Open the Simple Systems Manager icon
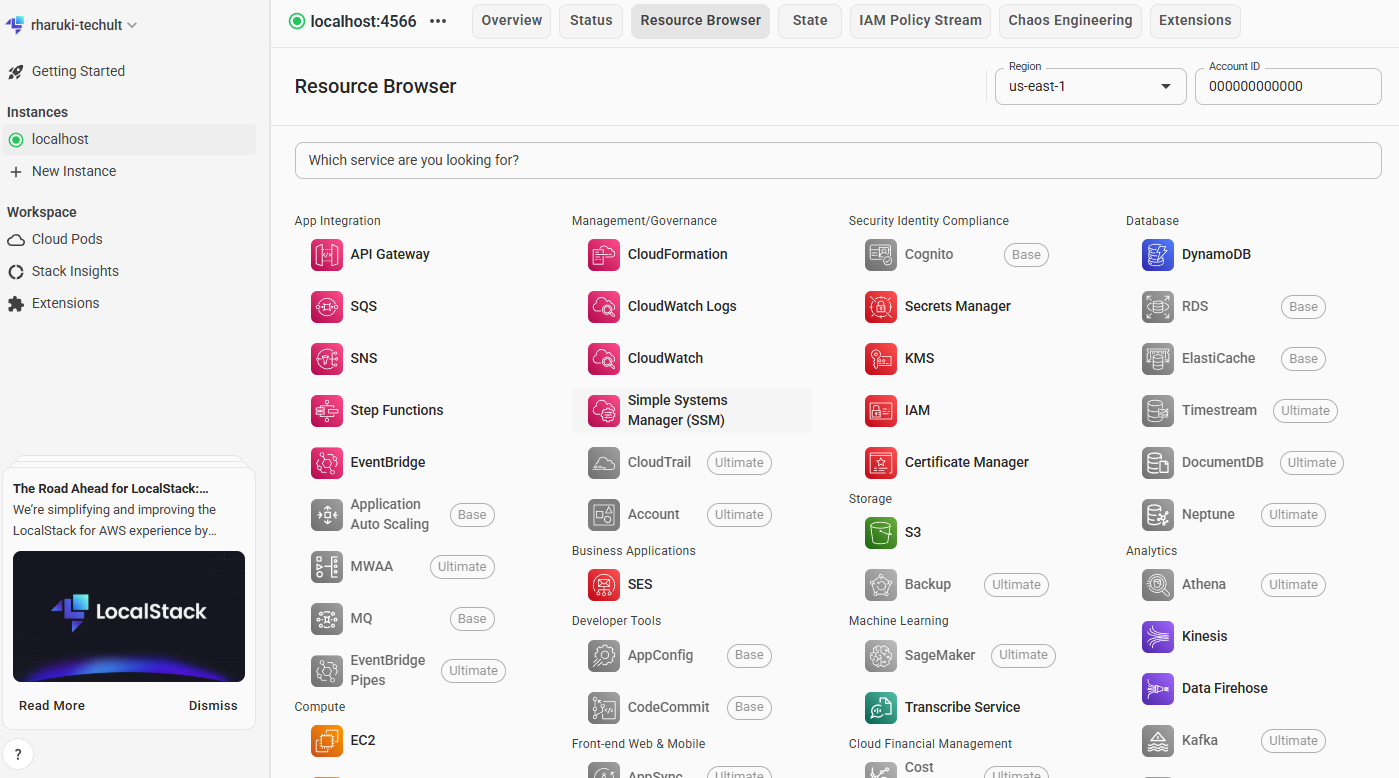The height and width of the screenshot is (778, 1399). [x=604, y=411]
